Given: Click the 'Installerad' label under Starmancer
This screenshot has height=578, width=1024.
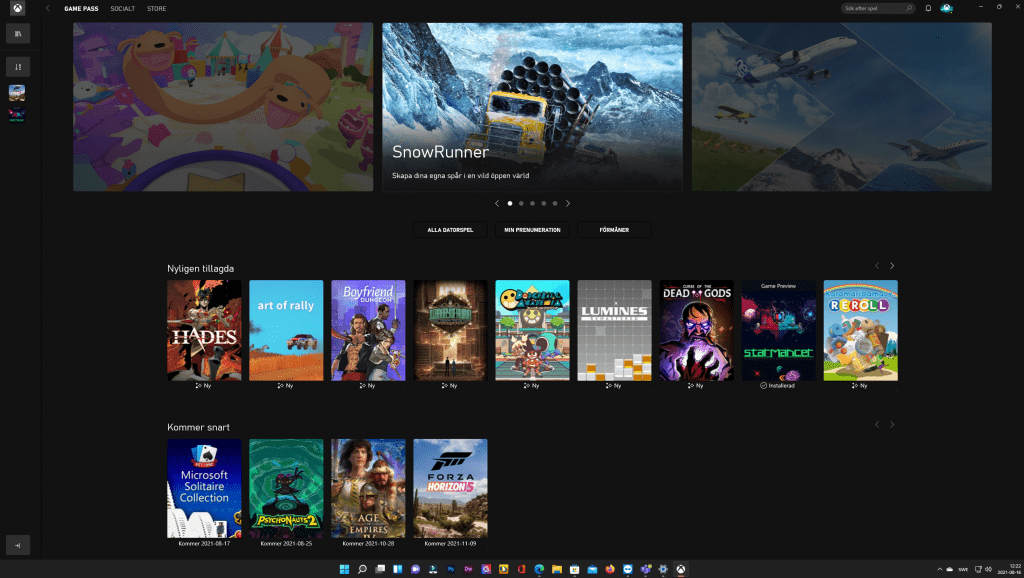Looking at the screenshot, I should point(778,386).
